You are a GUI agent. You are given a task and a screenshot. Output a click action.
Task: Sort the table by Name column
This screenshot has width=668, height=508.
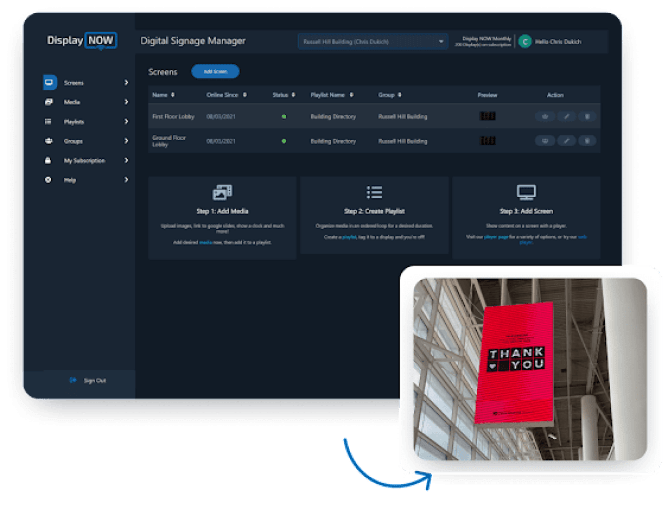(x=165, y=95)
